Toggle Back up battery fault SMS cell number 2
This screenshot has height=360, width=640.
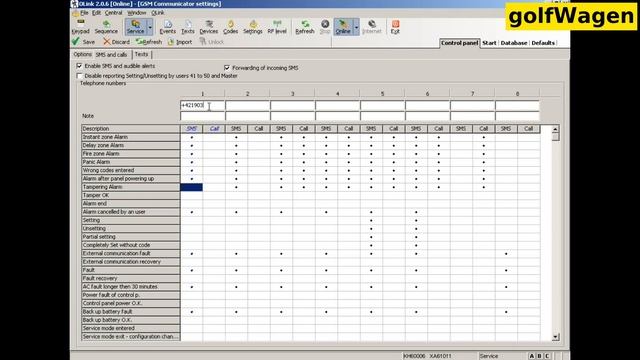click(236, 312)
